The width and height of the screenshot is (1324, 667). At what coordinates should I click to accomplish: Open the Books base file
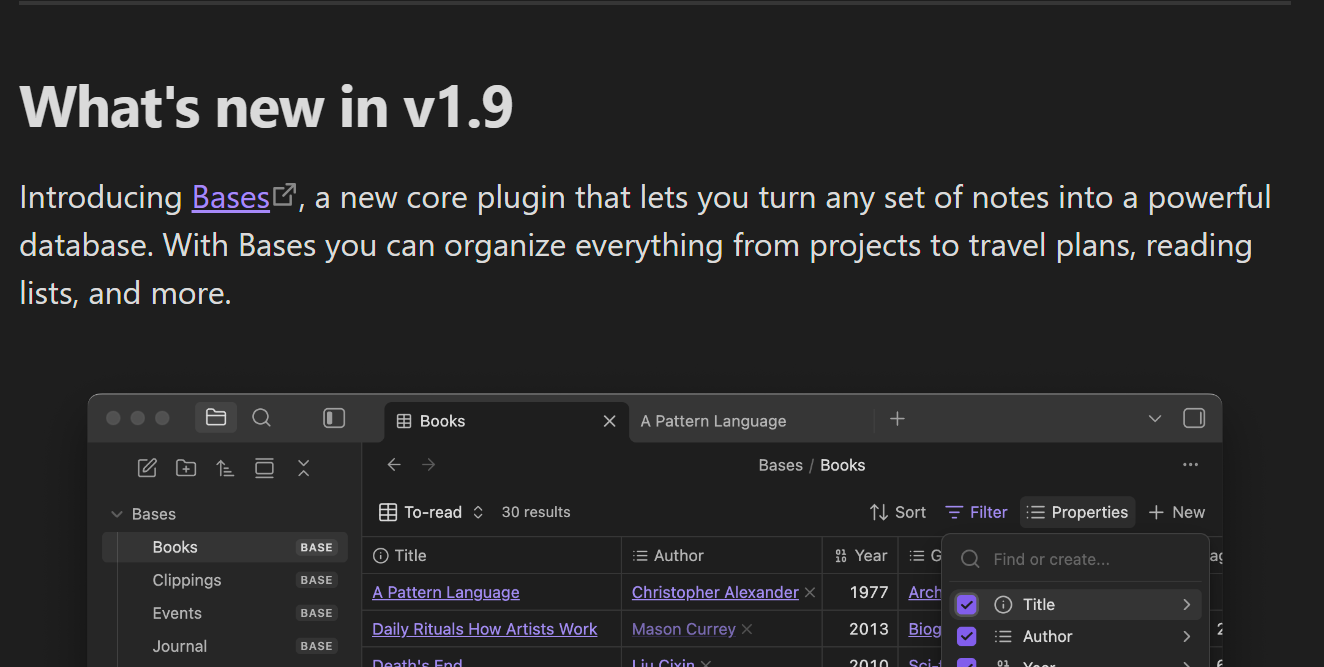[225, 547]
